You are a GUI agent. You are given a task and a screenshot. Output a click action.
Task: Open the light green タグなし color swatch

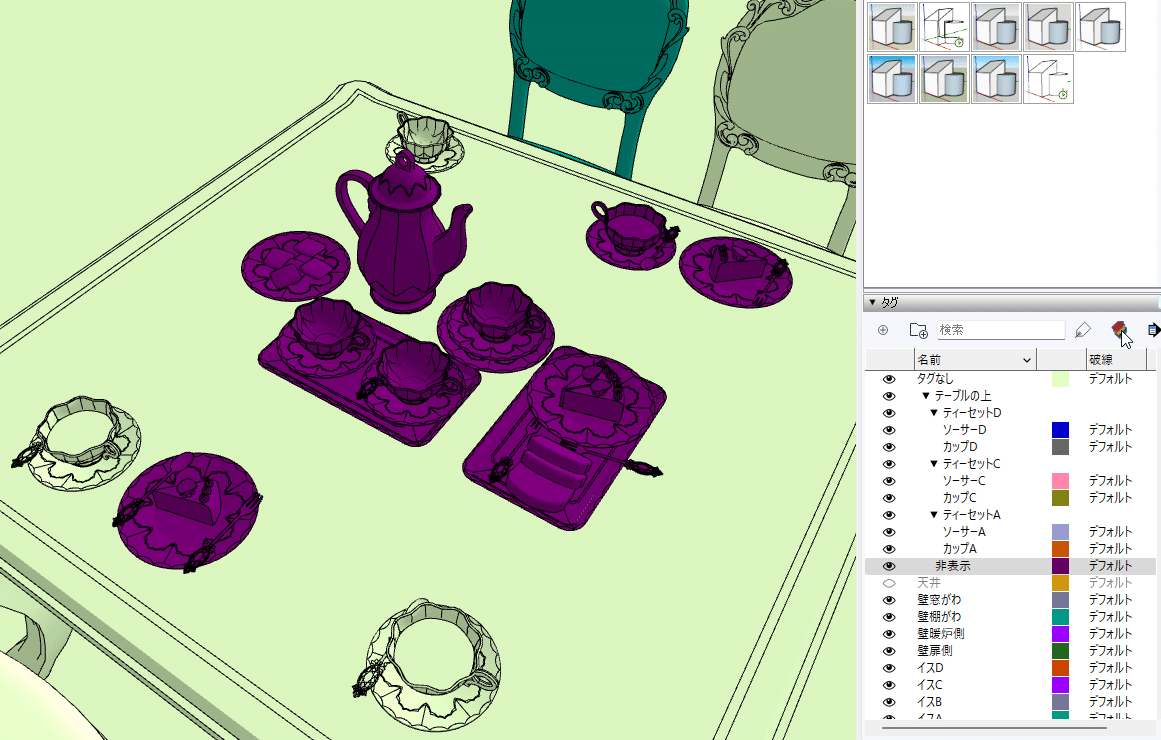click(x=1060, y=379)
